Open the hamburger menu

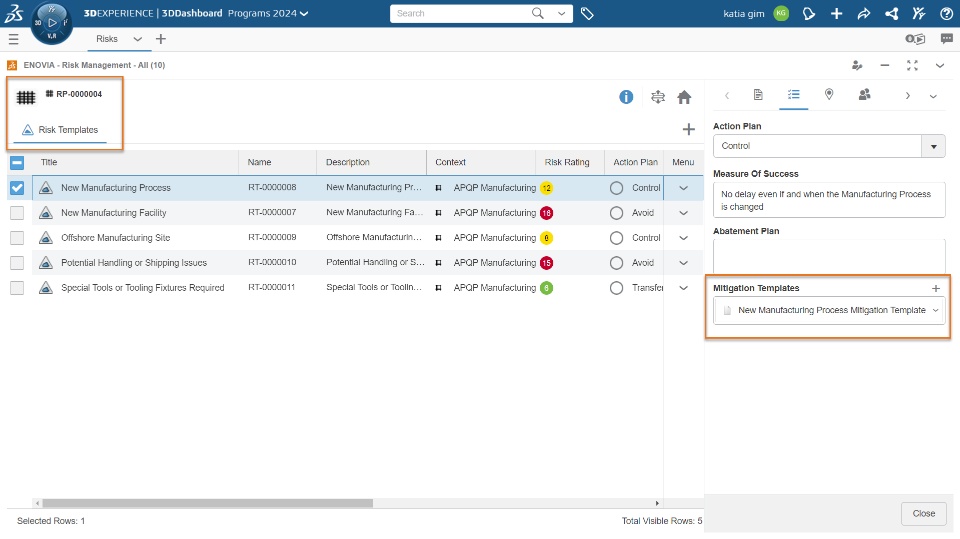[13, 39]
